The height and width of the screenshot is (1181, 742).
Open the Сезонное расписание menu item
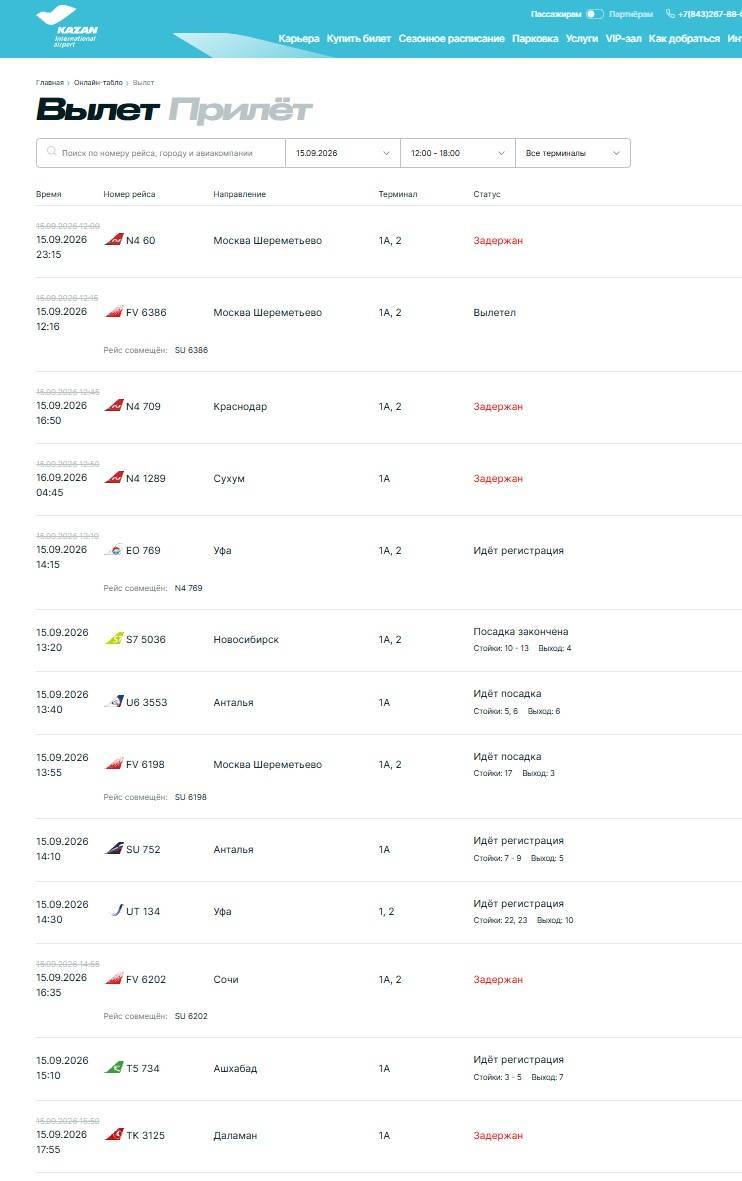(451, 38)
